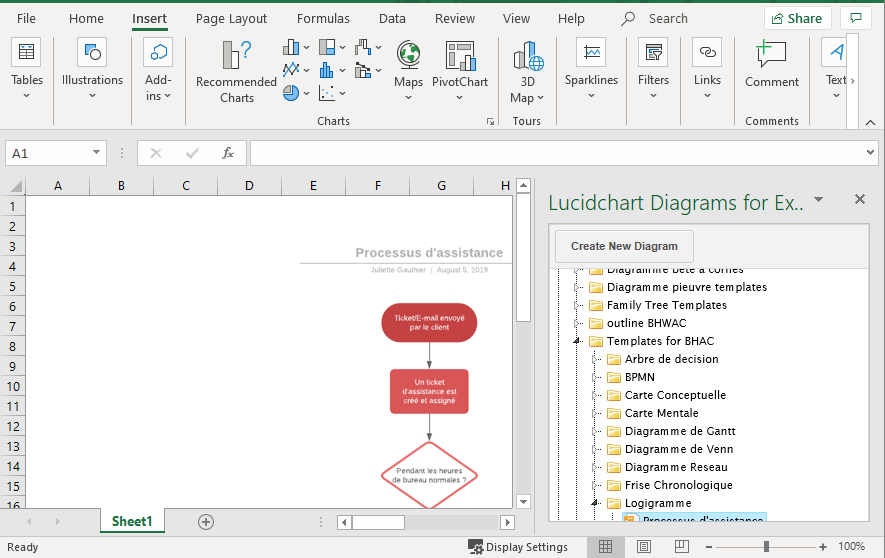Open the Maps chart button
The height and width of the screenshot is (558, 885).
(408, 71)
